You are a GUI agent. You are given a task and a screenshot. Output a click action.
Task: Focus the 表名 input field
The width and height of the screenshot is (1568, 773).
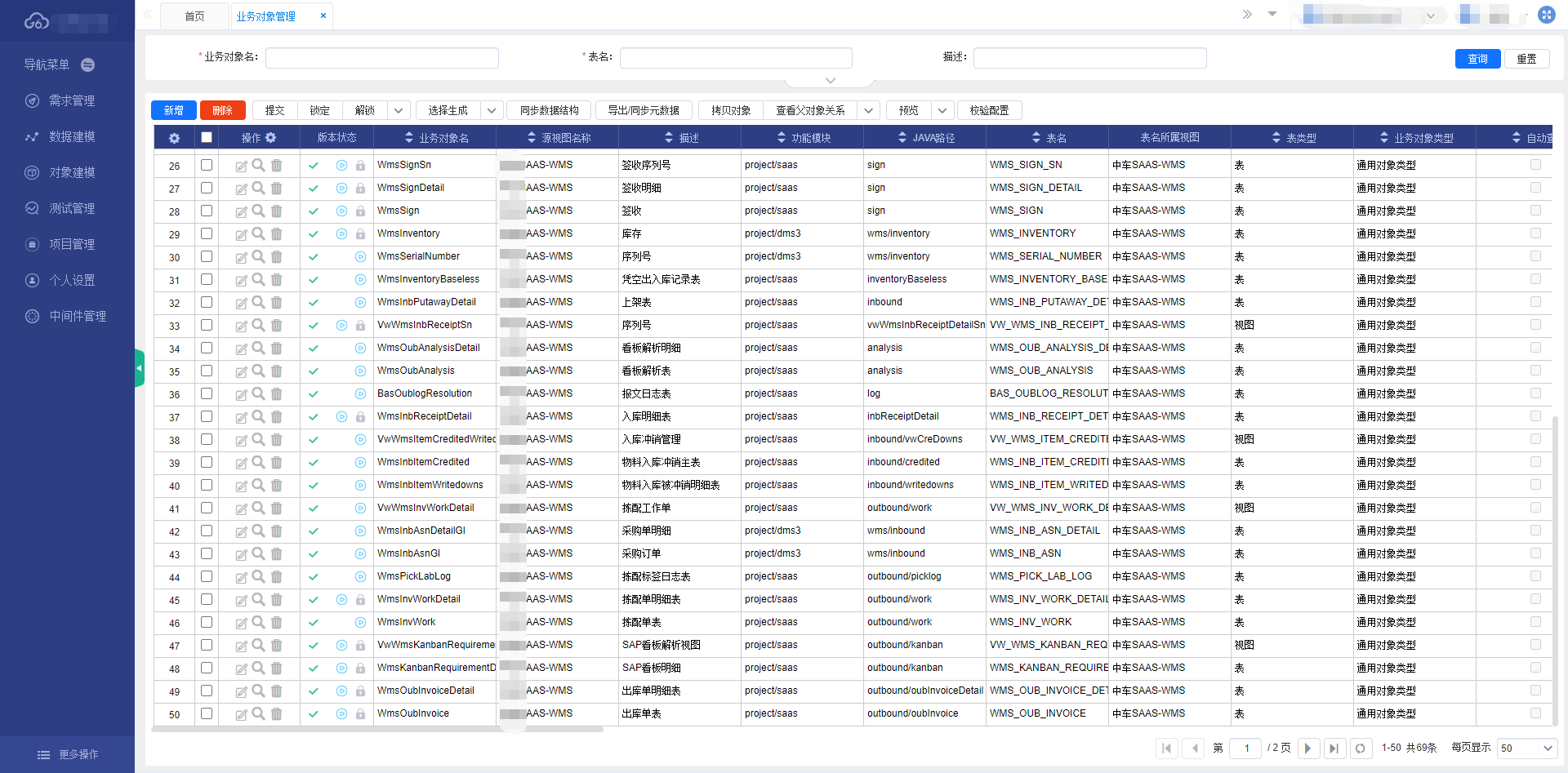coord(736,58)
